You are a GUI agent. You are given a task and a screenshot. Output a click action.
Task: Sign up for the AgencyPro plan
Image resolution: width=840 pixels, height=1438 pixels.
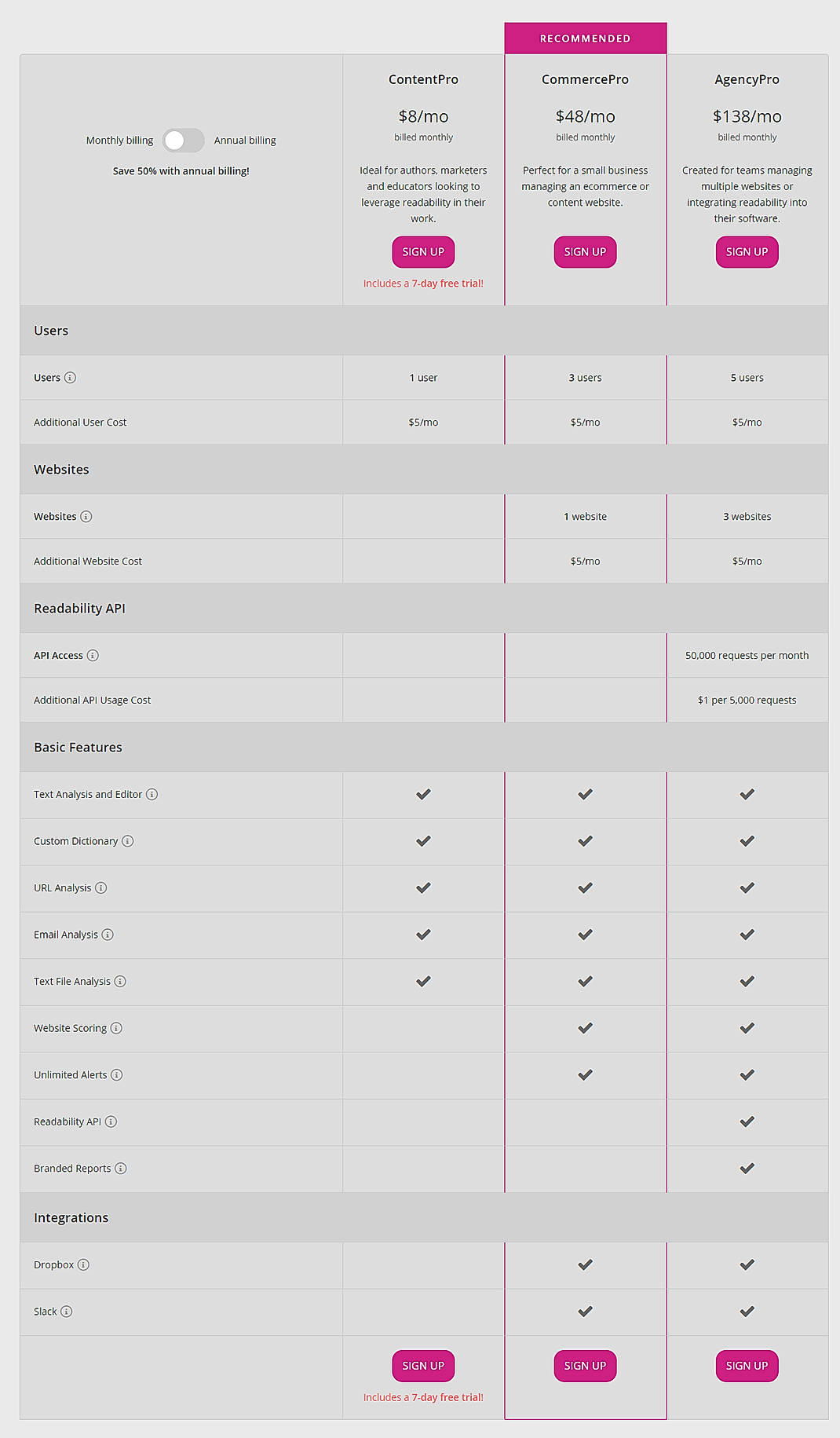click(746, 251)
